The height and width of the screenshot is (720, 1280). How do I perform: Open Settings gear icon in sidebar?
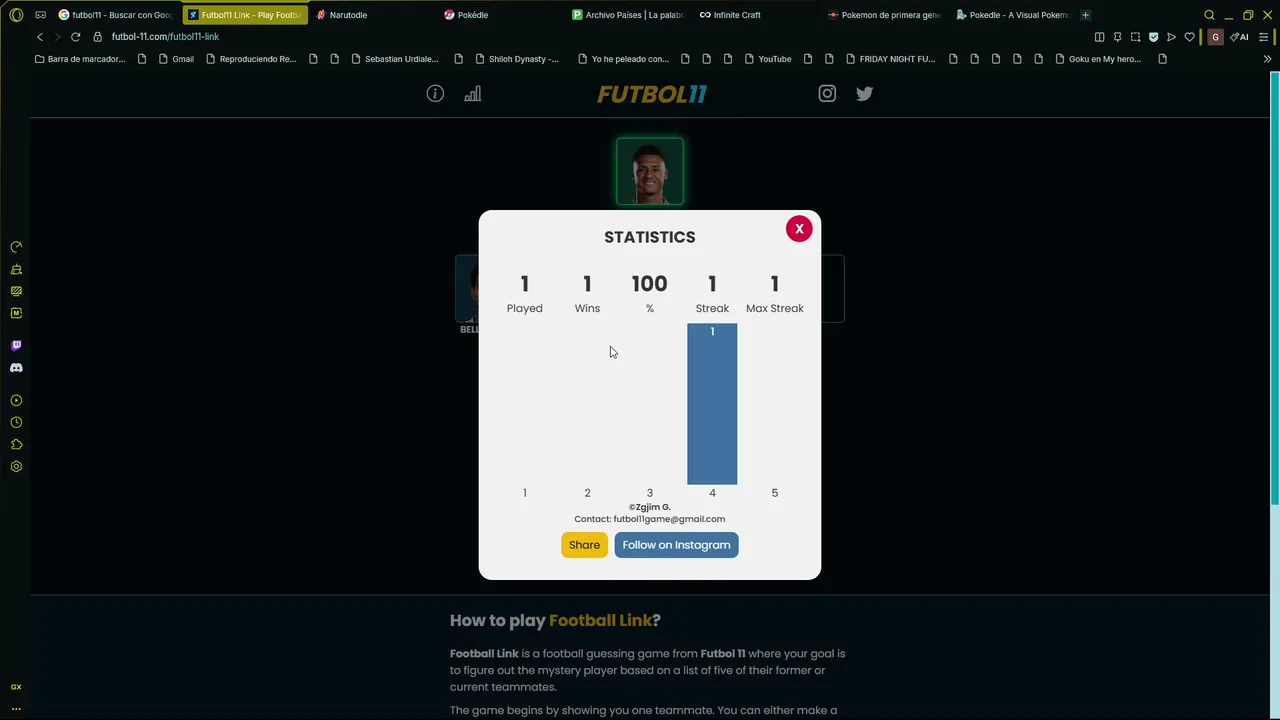click(16, 466)
